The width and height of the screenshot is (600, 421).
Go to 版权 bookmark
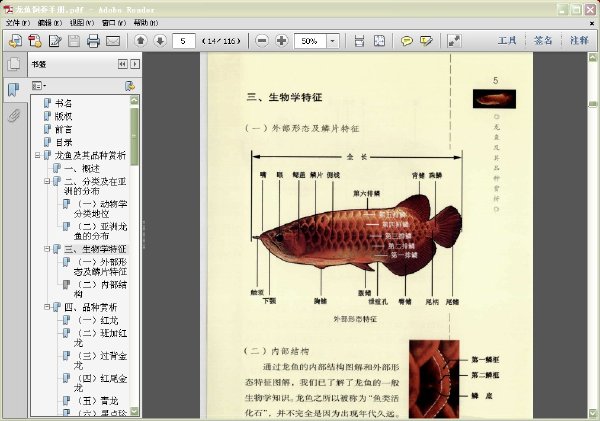(x=64, y=116)
